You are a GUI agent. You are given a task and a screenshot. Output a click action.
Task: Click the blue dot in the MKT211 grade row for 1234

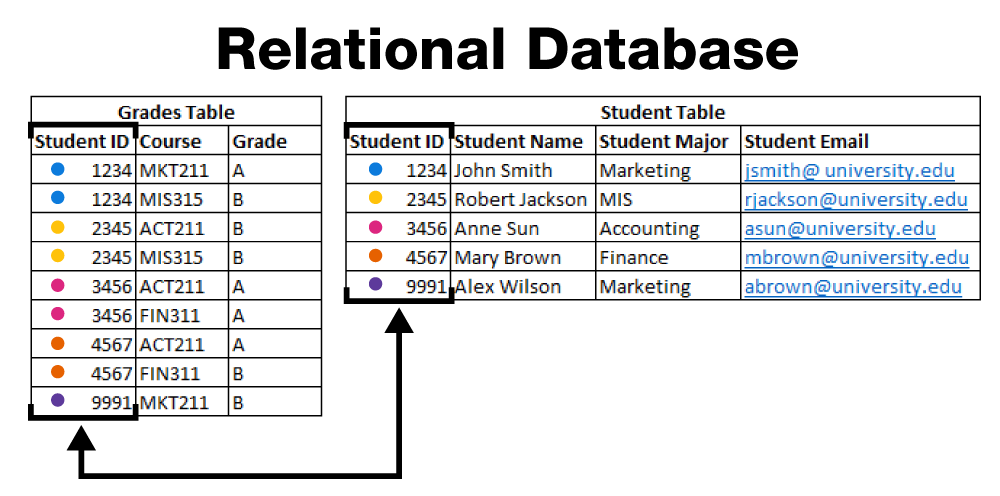[x=57, y=170]
